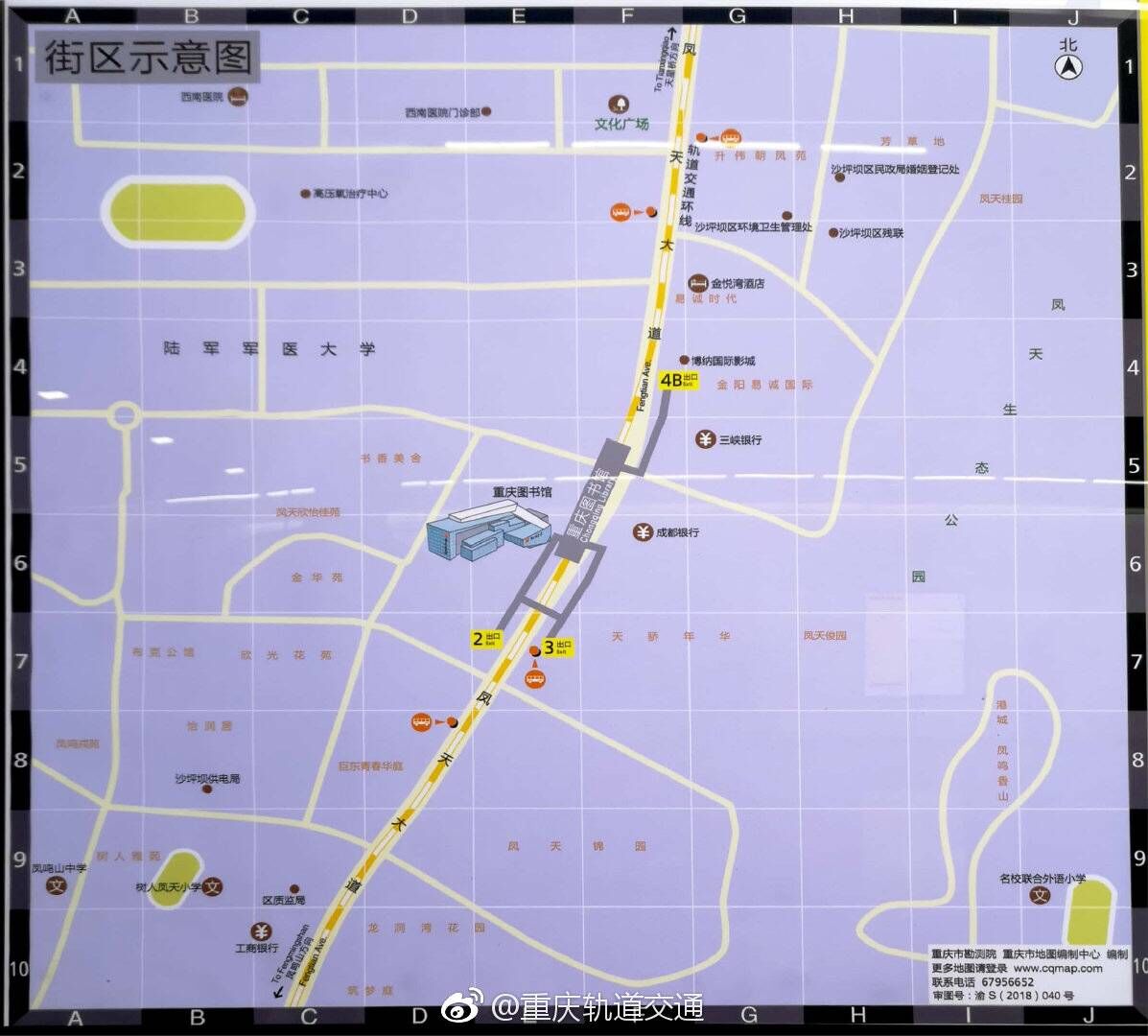Image resolution: width=1148 pixels, height=1036 pixels.
Task: Click the 街区示意图 title box
Action: pos(147,57)
